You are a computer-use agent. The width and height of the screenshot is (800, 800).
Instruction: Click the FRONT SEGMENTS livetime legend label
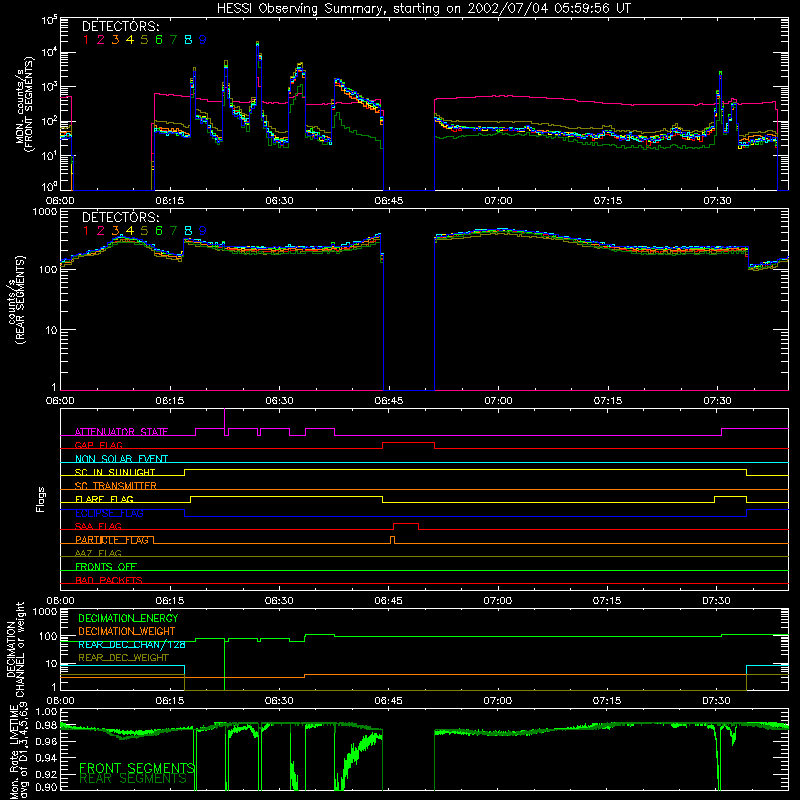pos(137,768)
